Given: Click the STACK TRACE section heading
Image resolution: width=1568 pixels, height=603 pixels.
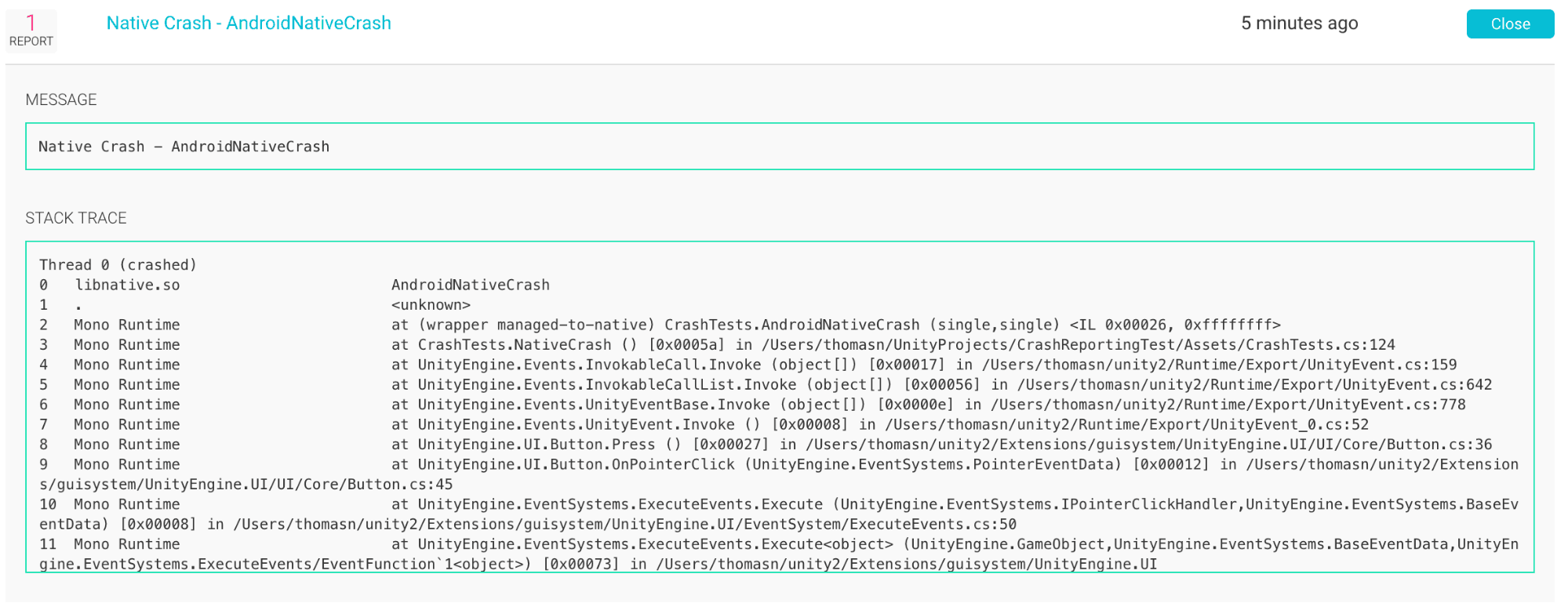Looking at the screenshot, I should [x=76, y=218].
